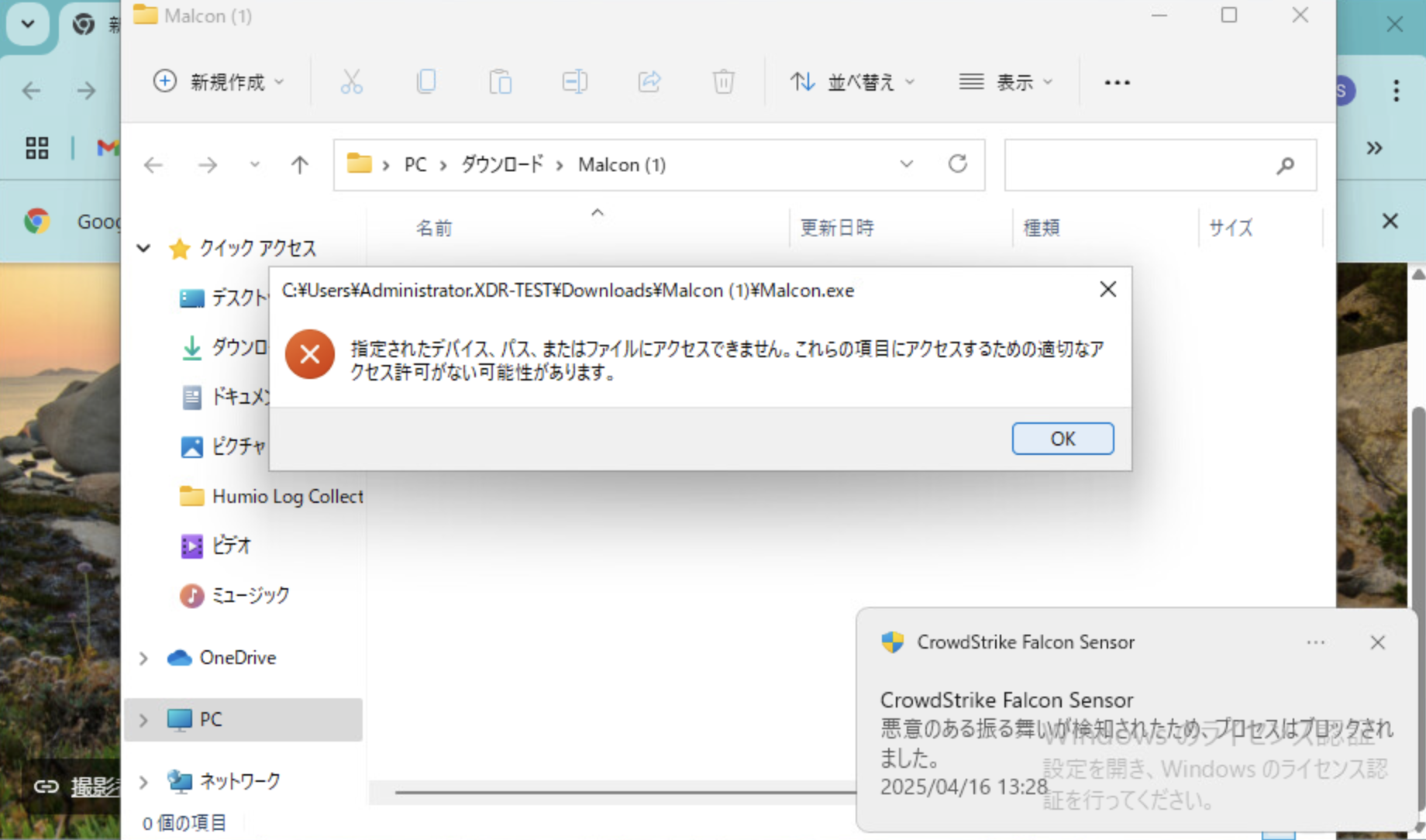1426x840 pixels.
Task: Click the Explorer horizontal scrollbar
Action: coord(625,792)
